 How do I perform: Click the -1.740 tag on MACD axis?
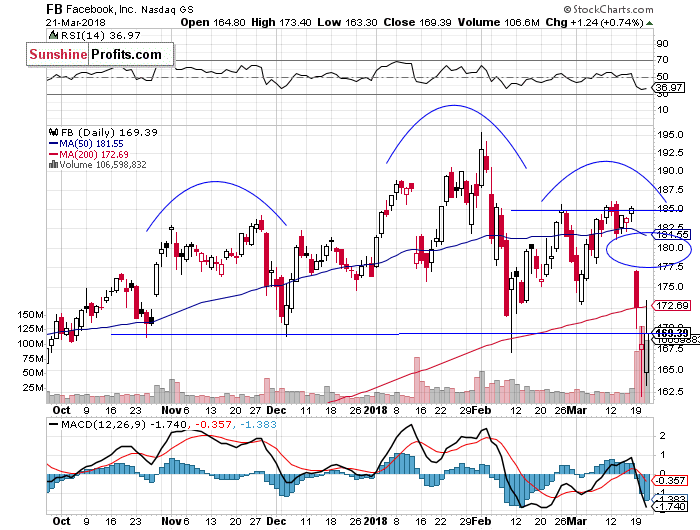[x=671, y=506]
